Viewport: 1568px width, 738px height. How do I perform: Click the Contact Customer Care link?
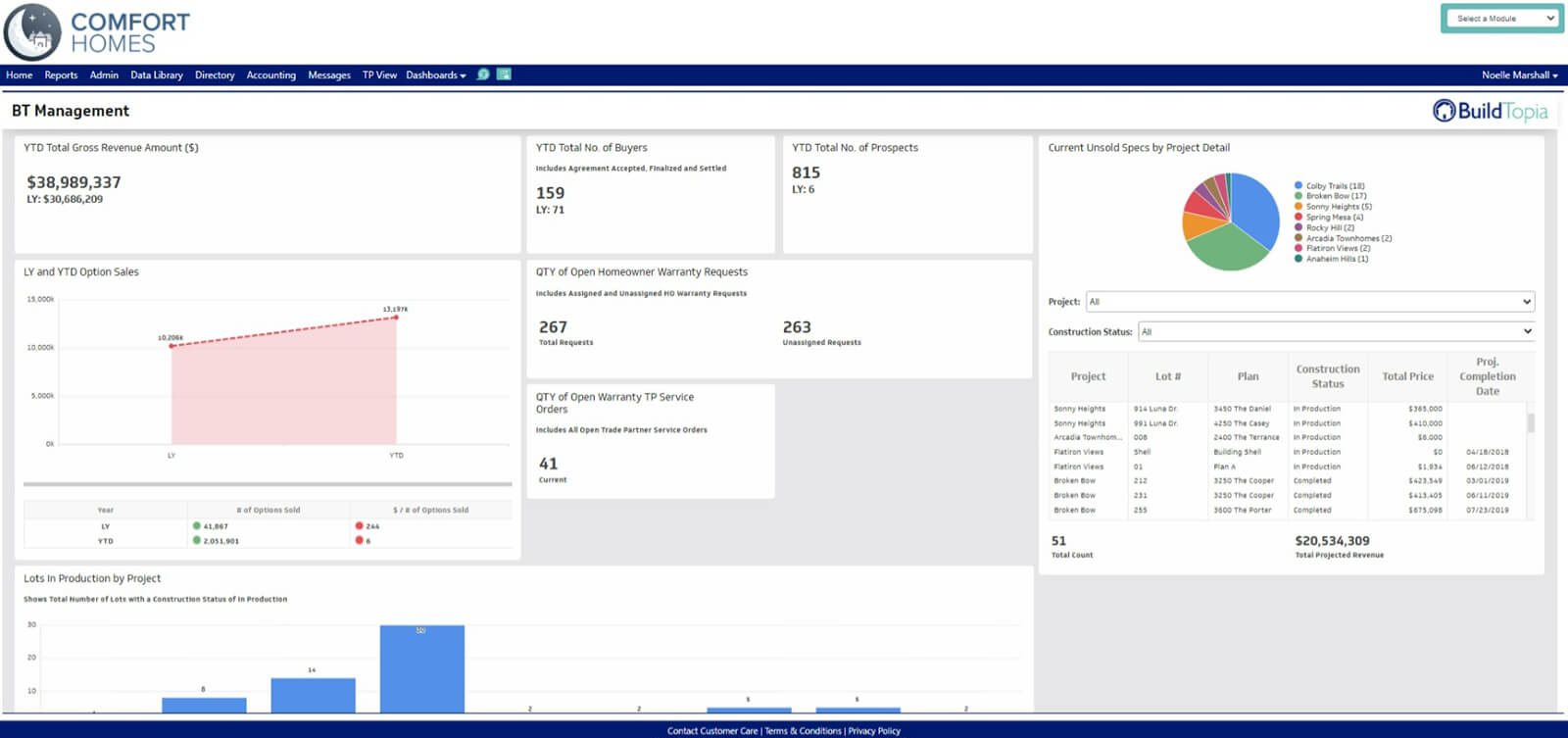pyautogui.click(x=712, y=731)
